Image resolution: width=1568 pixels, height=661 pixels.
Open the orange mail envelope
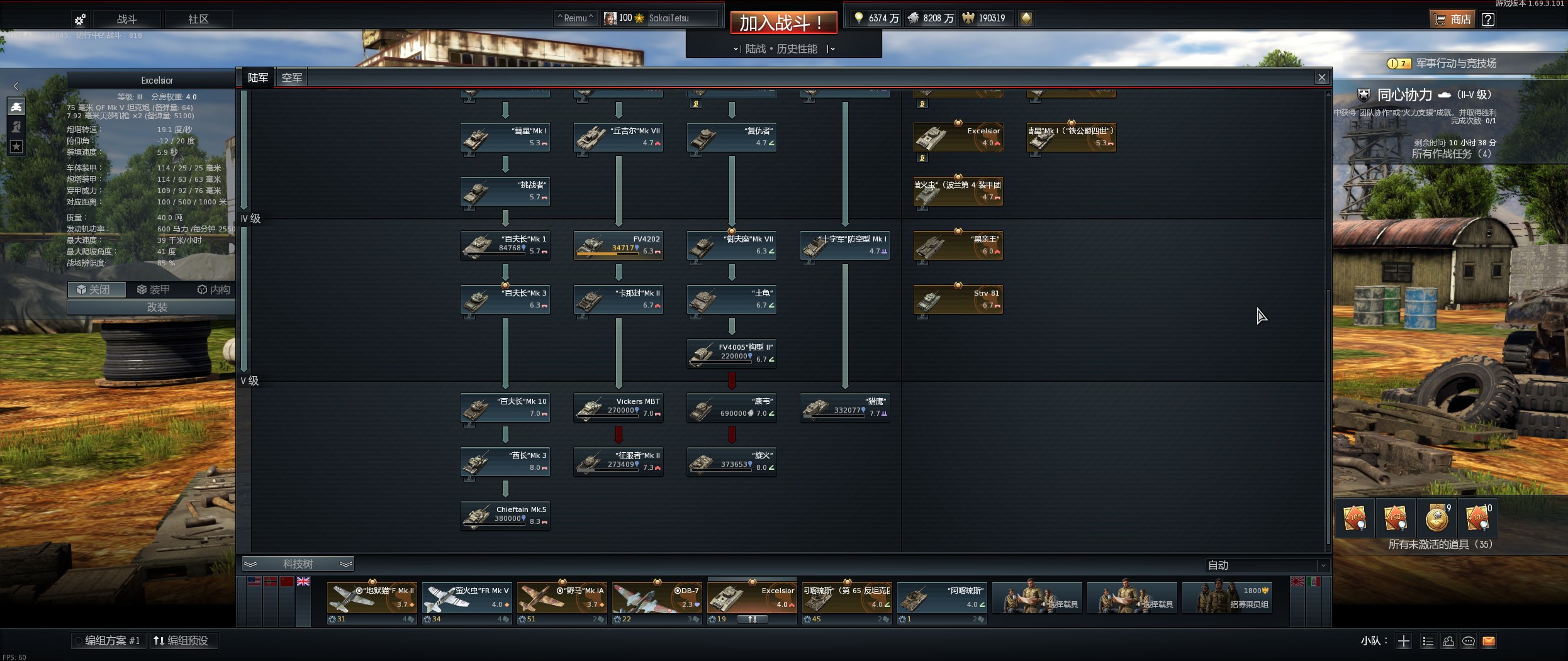(1489, 641)
